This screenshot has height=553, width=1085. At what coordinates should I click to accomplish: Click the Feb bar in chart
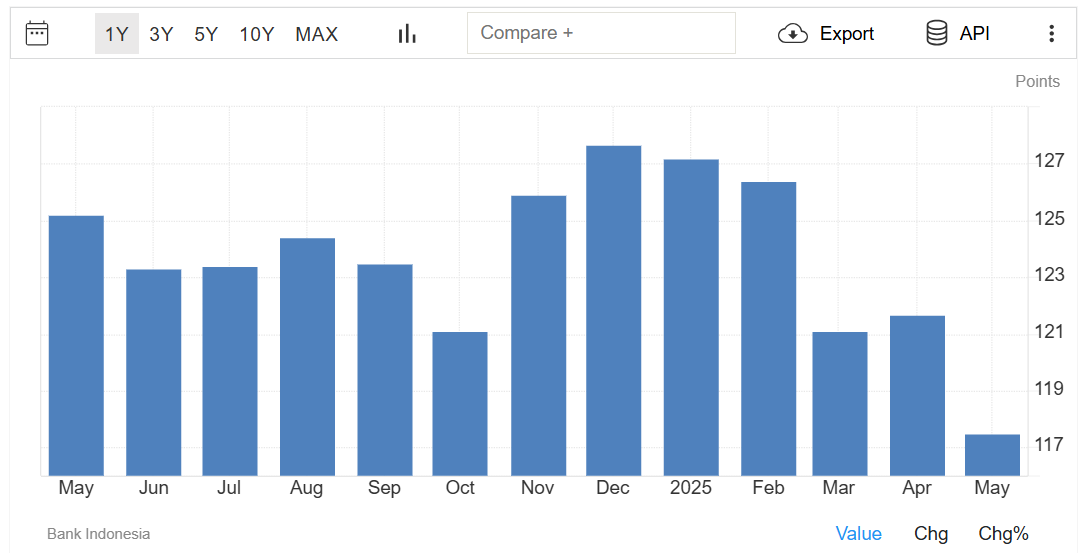point(769,329)
